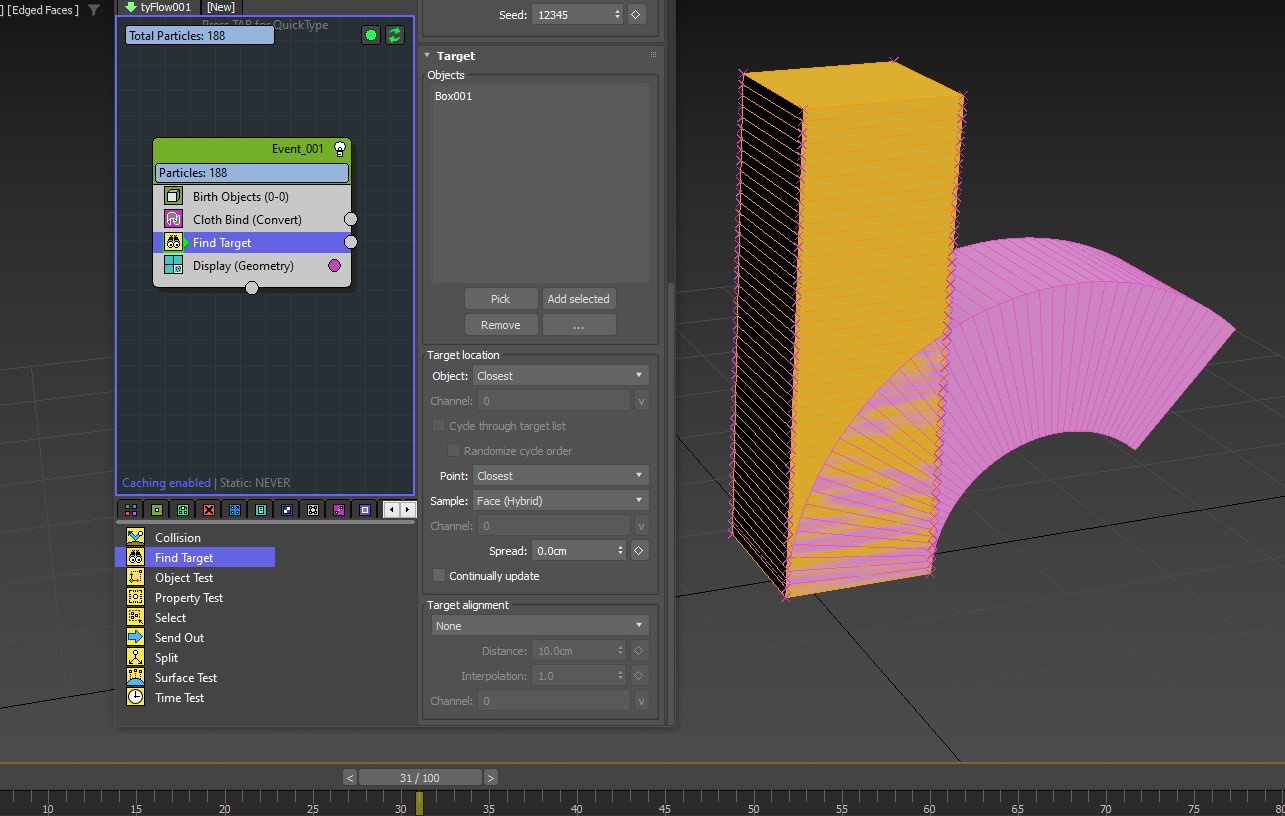Click the Cloth Bind operator icon
1285x816 pixels.
tap(173, 220)
